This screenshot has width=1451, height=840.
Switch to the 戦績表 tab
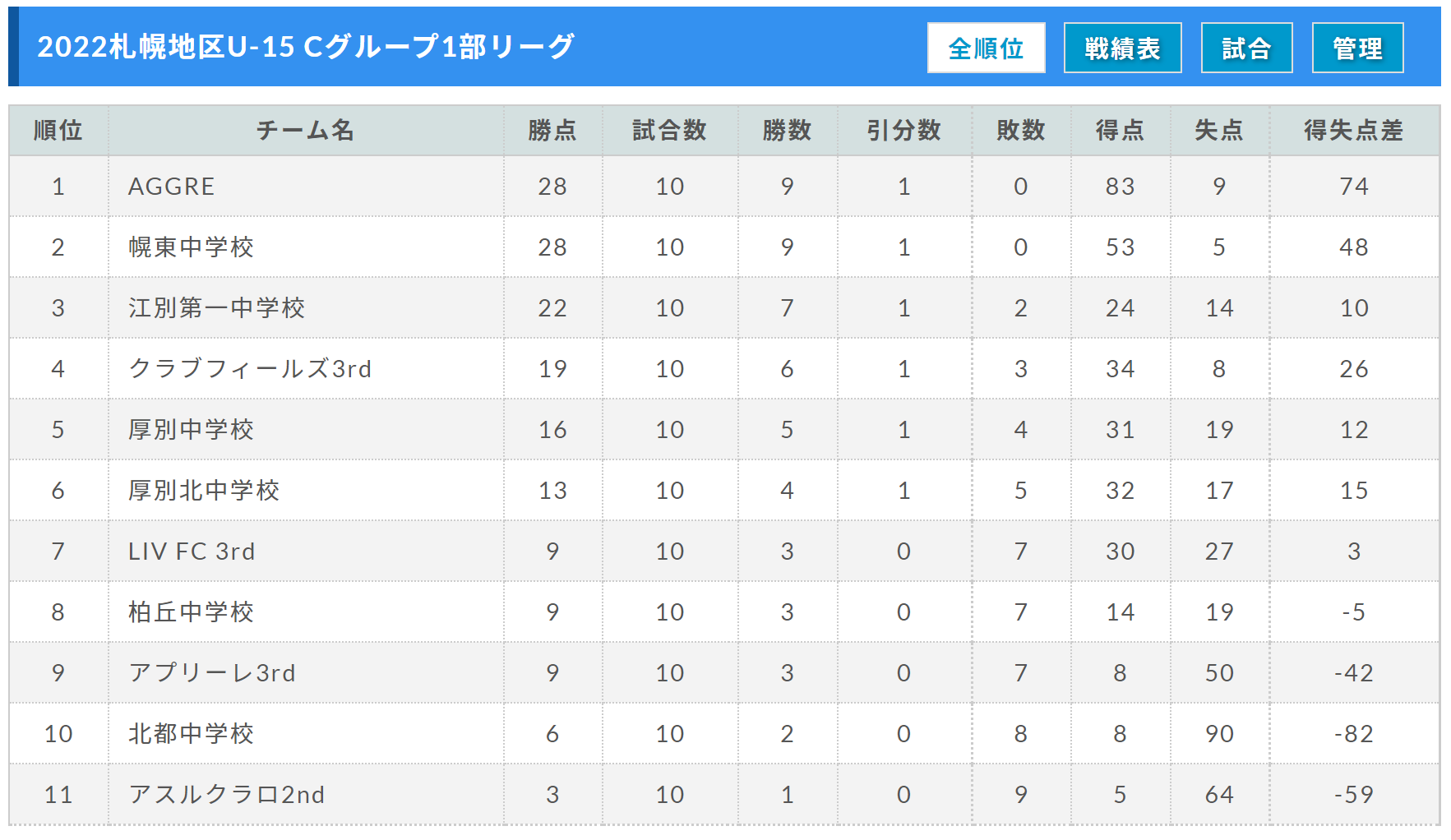pyautogui.click(x=1122, y=48)
